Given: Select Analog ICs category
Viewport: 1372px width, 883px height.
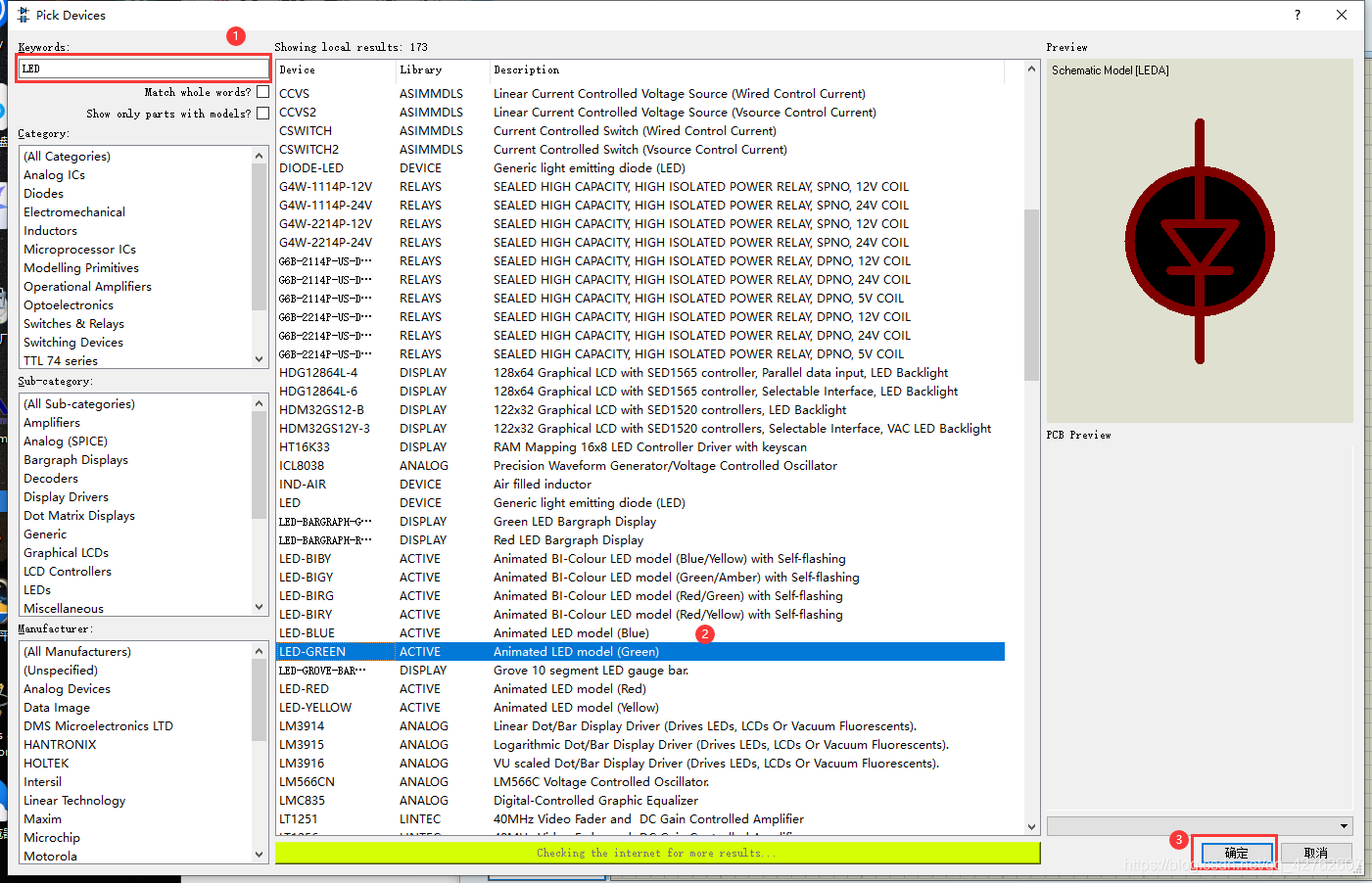Looking at the screenshot, I should tap(54, 175).
